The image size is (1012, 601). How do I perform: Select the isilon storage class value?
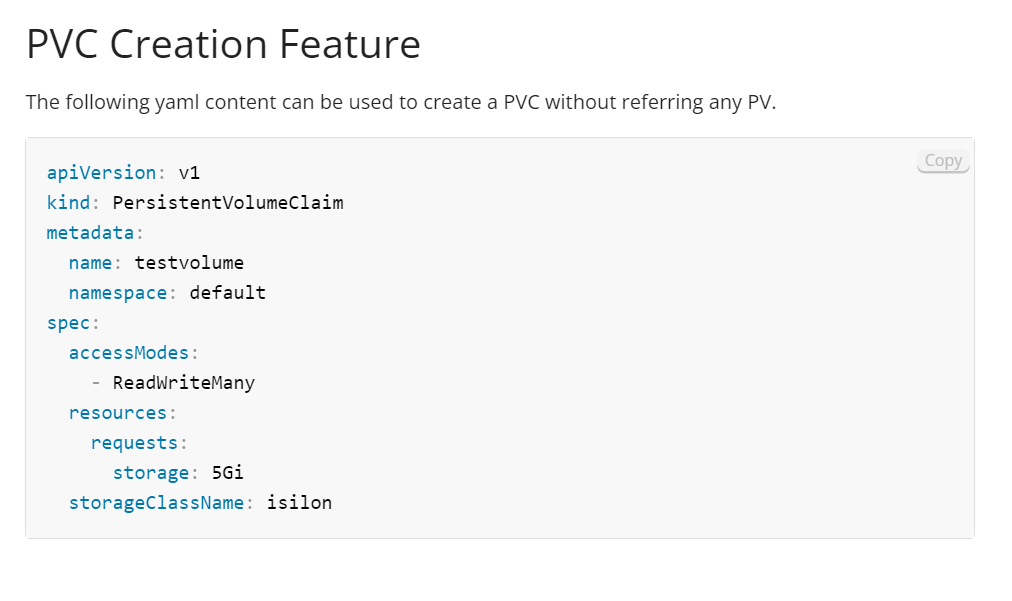click(x=299, y=502)
